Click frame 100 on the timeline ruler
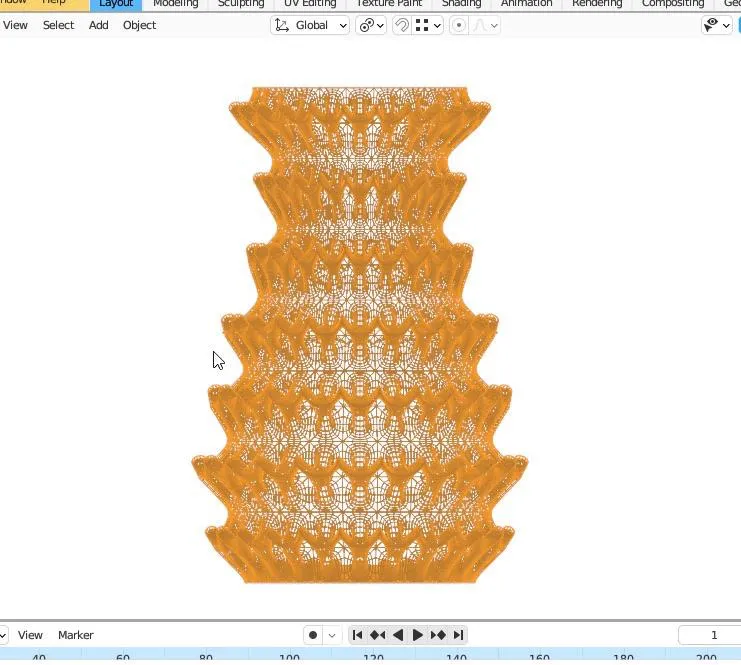Image resolution: width=741 pixels, height=665 pixels. tap(289, 658)
